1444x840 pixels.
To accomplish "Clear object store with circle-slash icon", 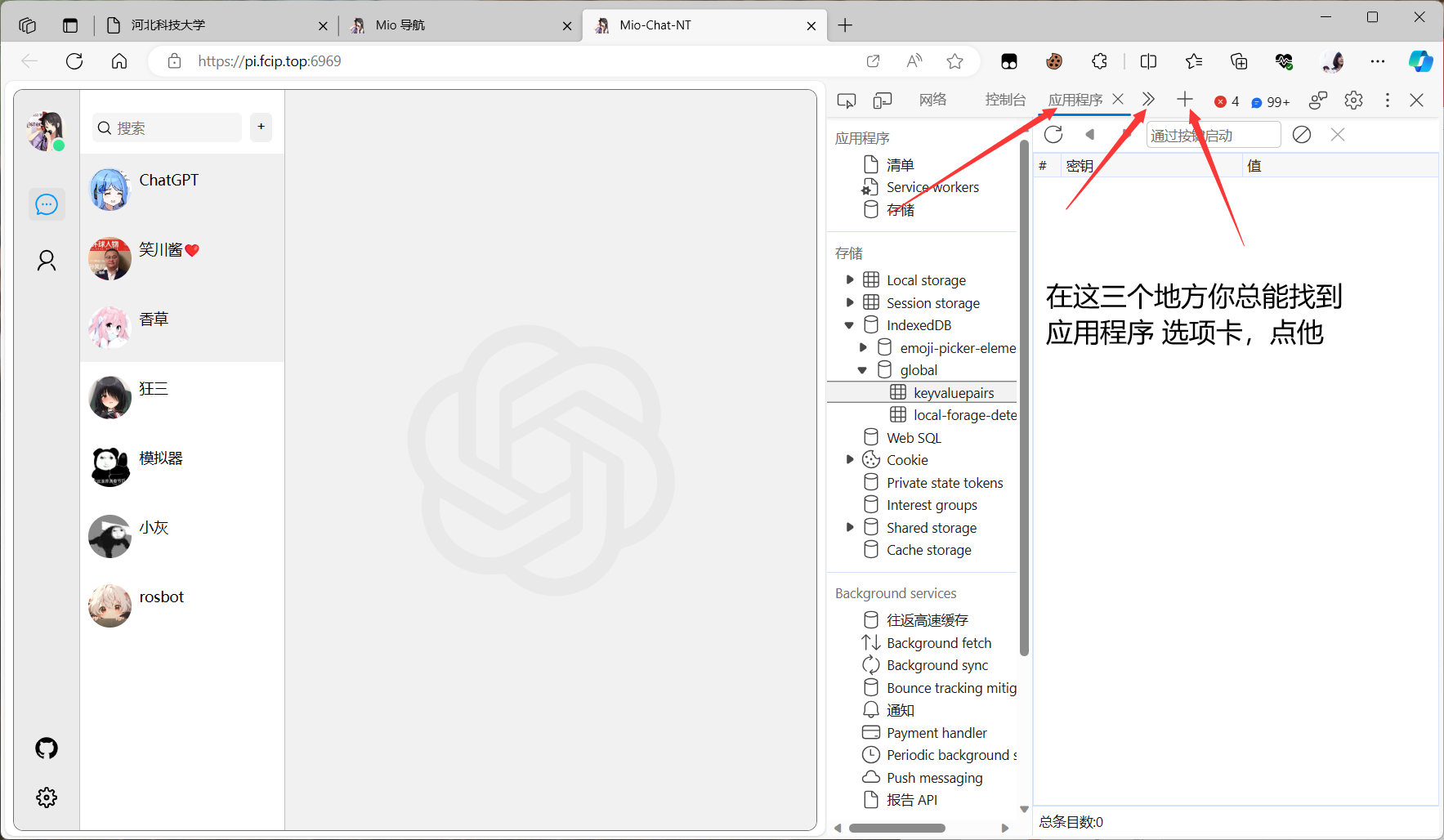I will 1302,135.
